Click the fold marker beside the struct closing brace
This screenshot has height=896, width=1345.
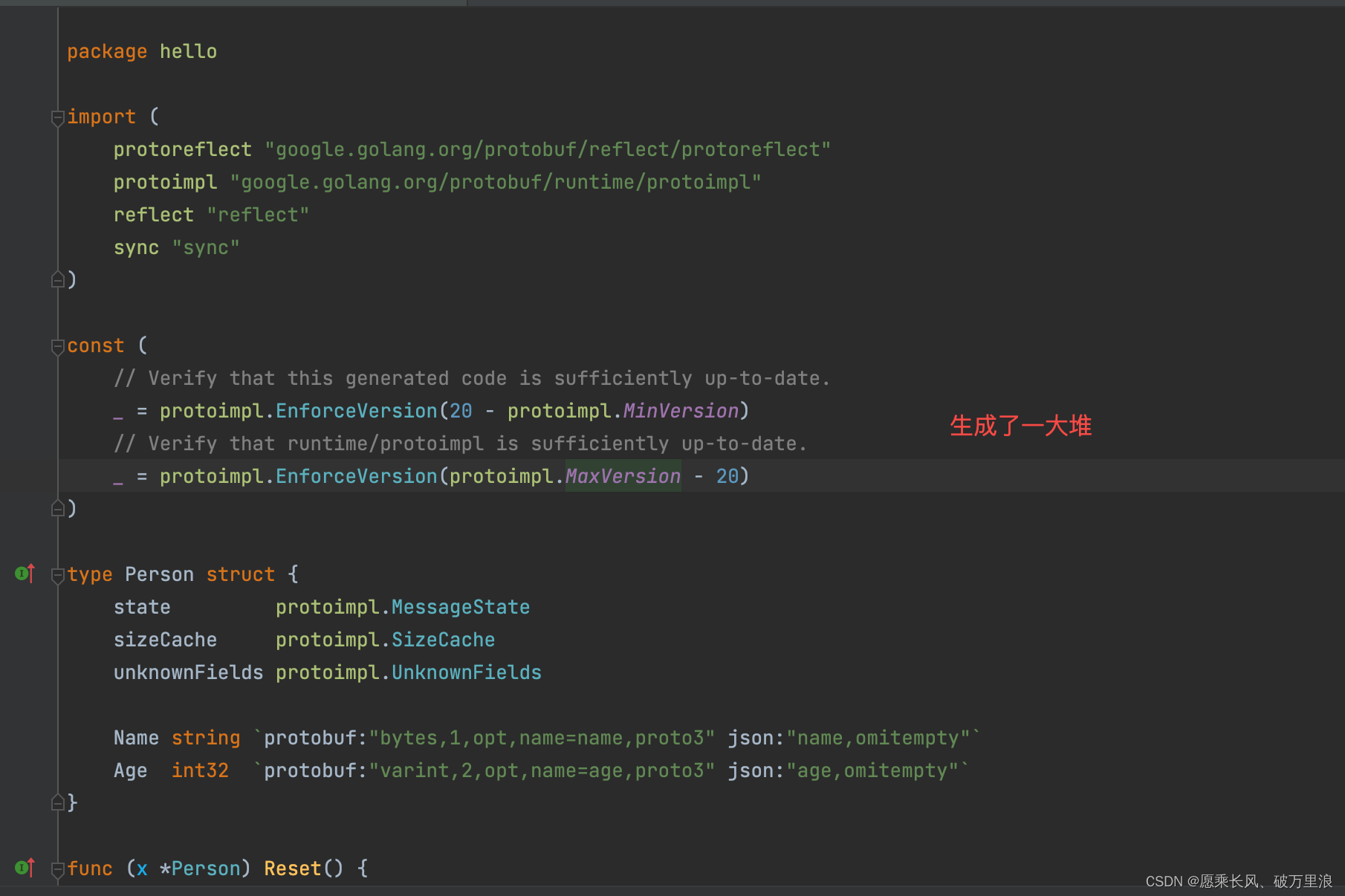pyautogui.click(x=57, y=802)
